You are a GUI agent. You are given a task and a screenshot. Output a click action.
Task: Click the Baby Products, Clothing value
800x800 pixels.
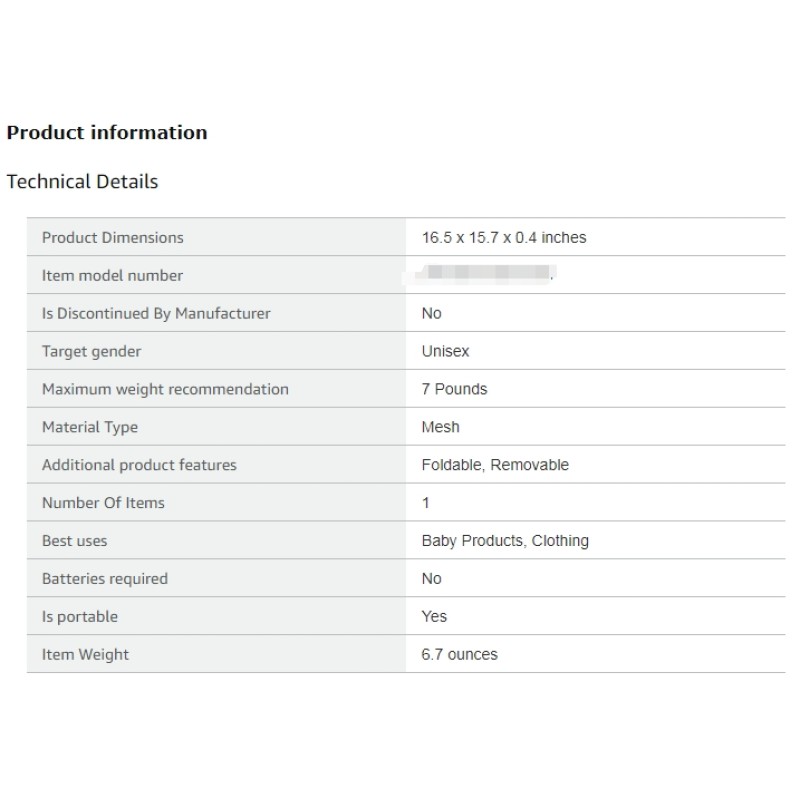(505, 541)
